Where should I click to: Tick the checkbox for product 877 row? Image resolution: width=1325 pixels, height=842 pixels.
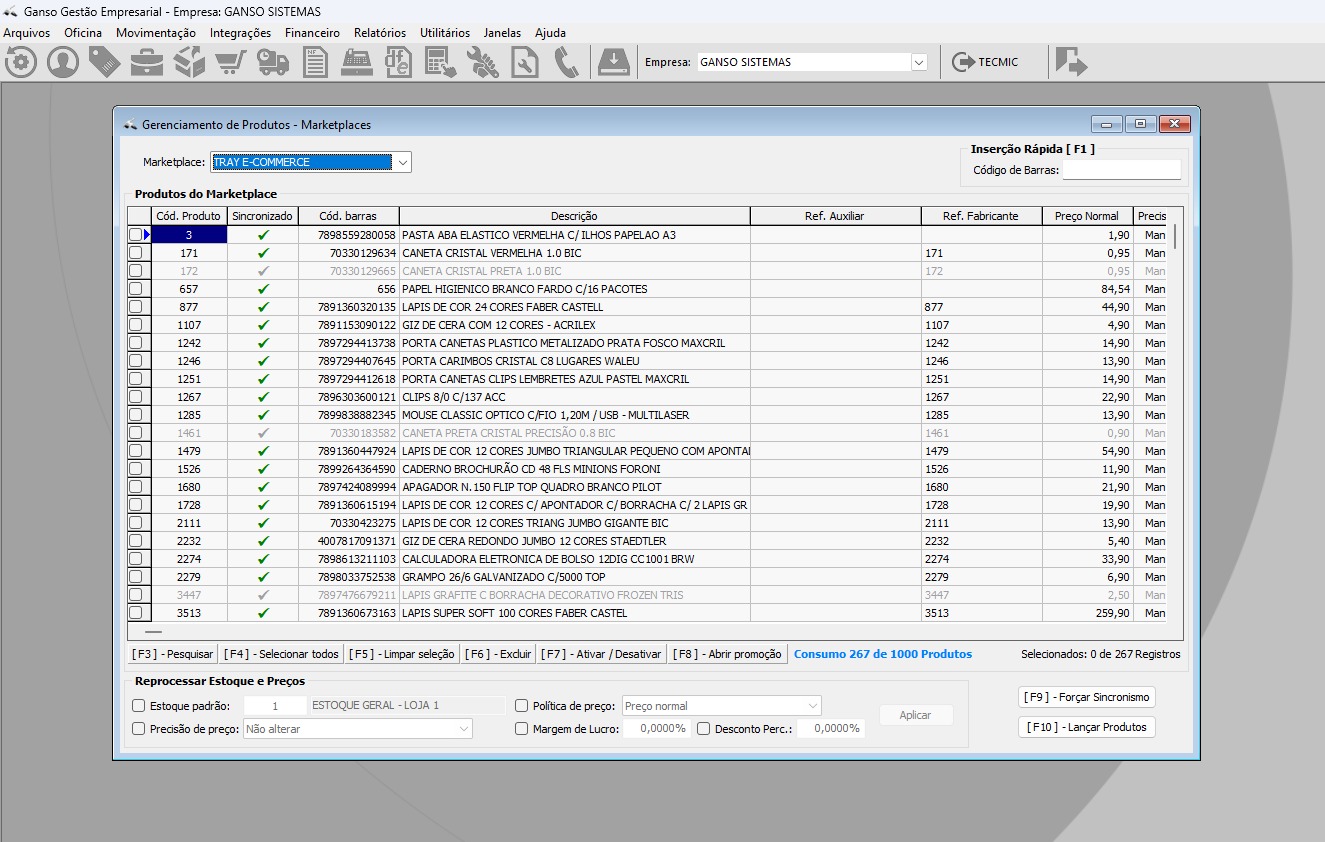pos(135,307)
